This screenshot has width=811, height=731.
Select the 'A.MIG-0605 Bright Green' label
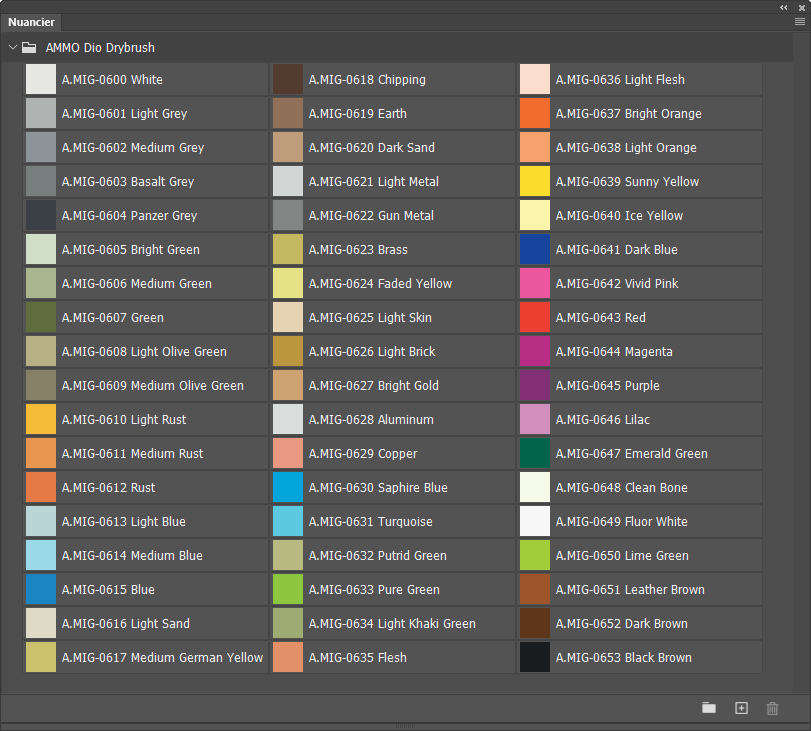coord(130,250)
